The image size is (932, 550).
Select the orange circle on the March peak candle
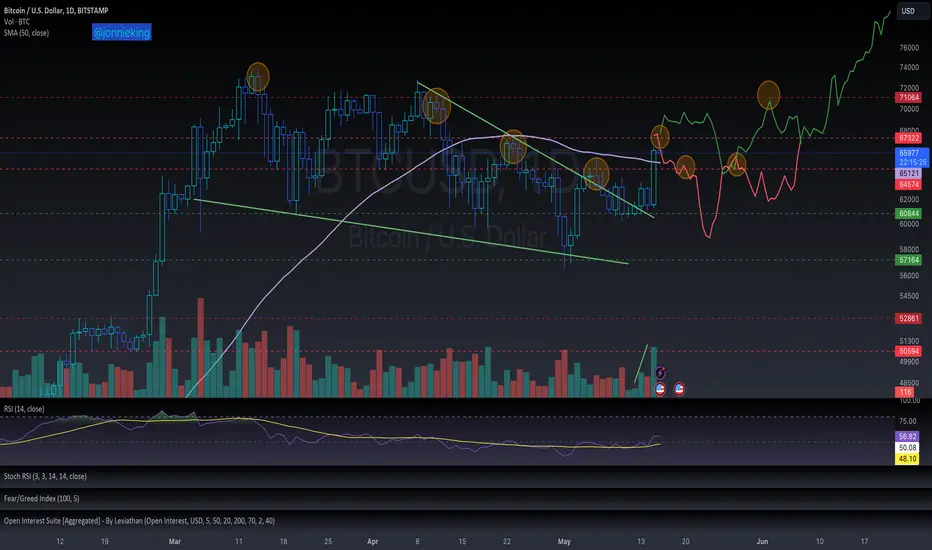tap(258, 77)
